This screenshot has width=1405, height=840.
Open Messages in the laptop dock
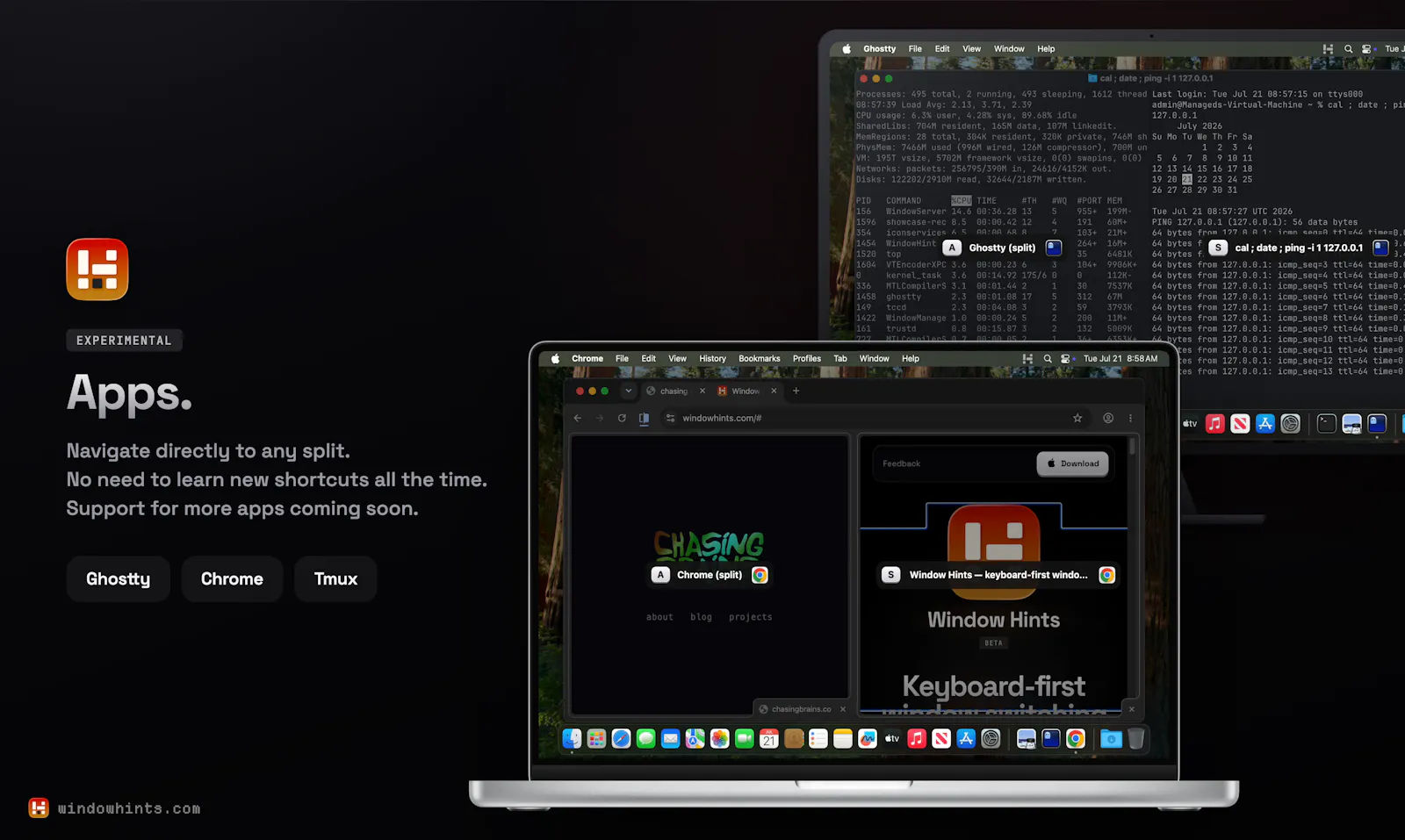click(x=645, y=739)
